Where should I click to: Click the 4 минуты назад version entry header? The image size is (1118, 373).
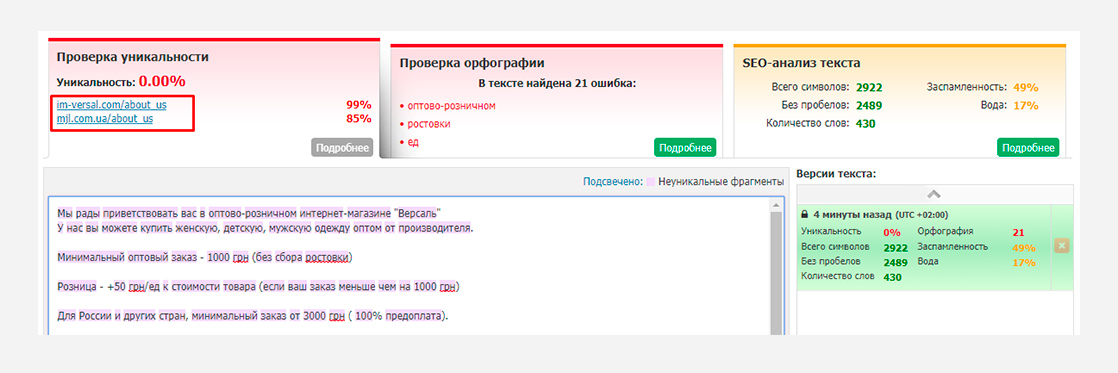[875, 215]
